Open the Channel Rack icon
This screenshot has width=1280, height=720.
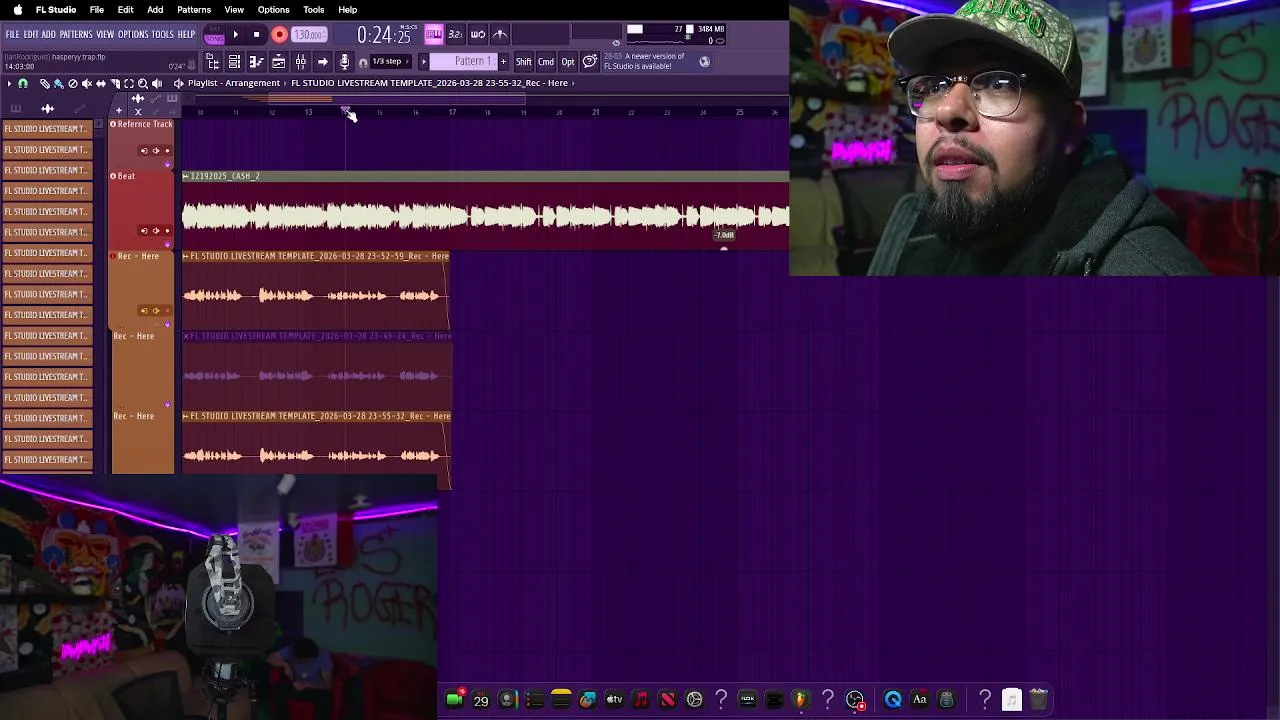(234, 62)
